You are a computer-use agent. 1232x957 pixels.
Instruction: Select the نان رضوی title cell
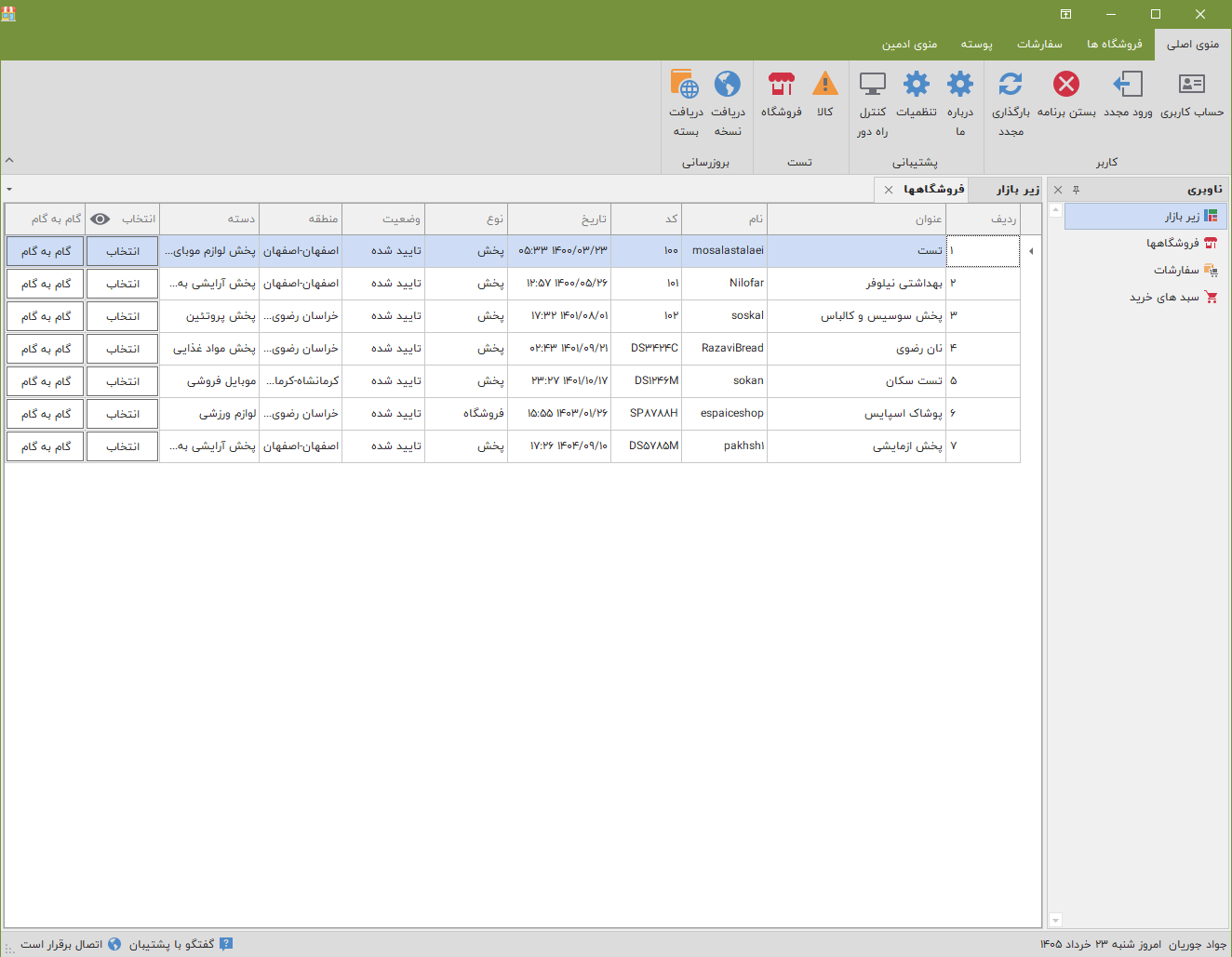point(857,349)
